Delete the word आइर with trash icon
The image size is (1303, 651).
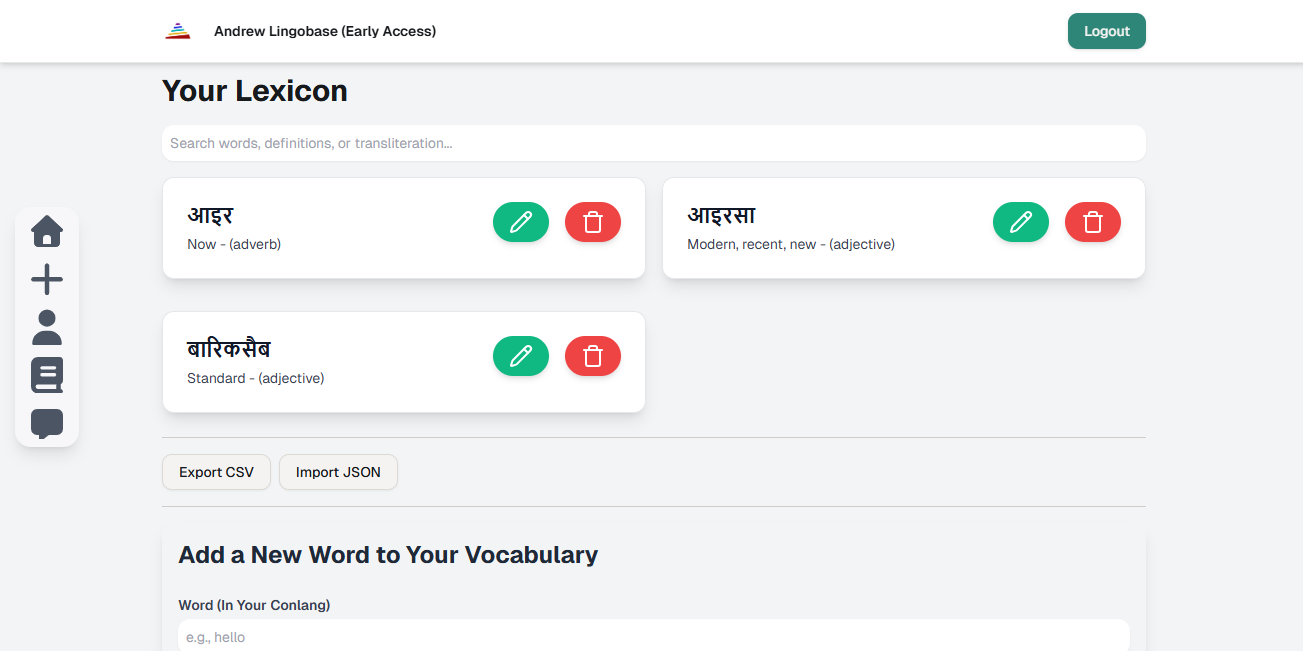pos(593,222)
